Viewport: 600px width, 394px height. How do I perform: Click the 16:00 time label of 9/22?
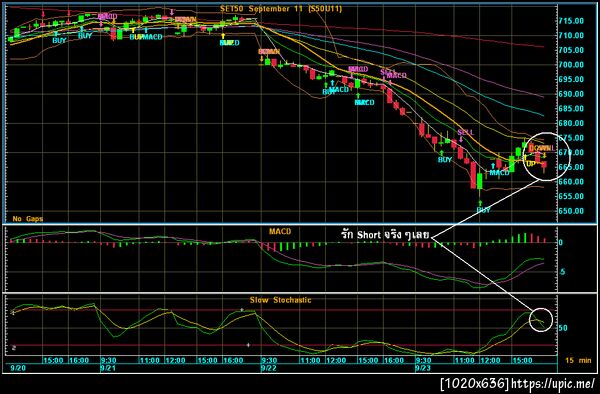pyautogui.click(x=394, y=360)
